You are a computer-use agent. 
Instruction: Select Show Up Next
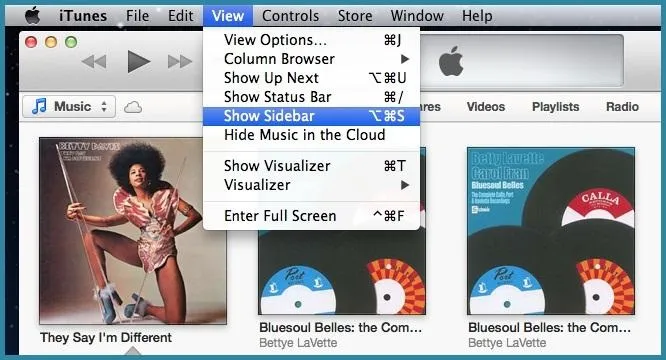[x=311, y=78]
